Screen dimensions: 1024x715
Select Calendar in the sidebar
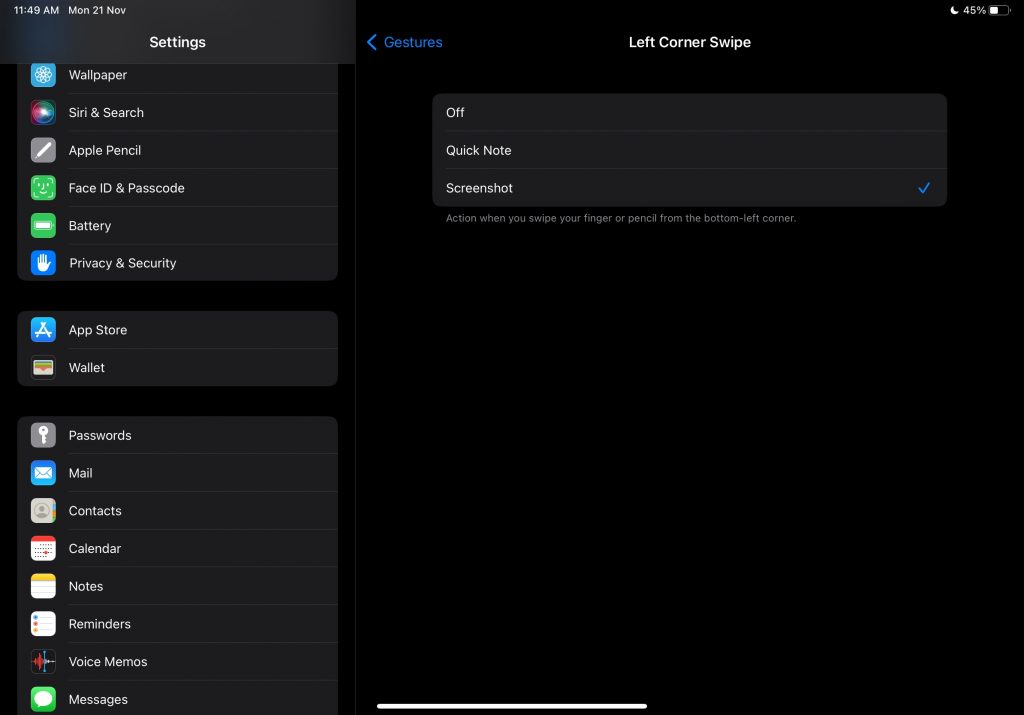[178, 549]
